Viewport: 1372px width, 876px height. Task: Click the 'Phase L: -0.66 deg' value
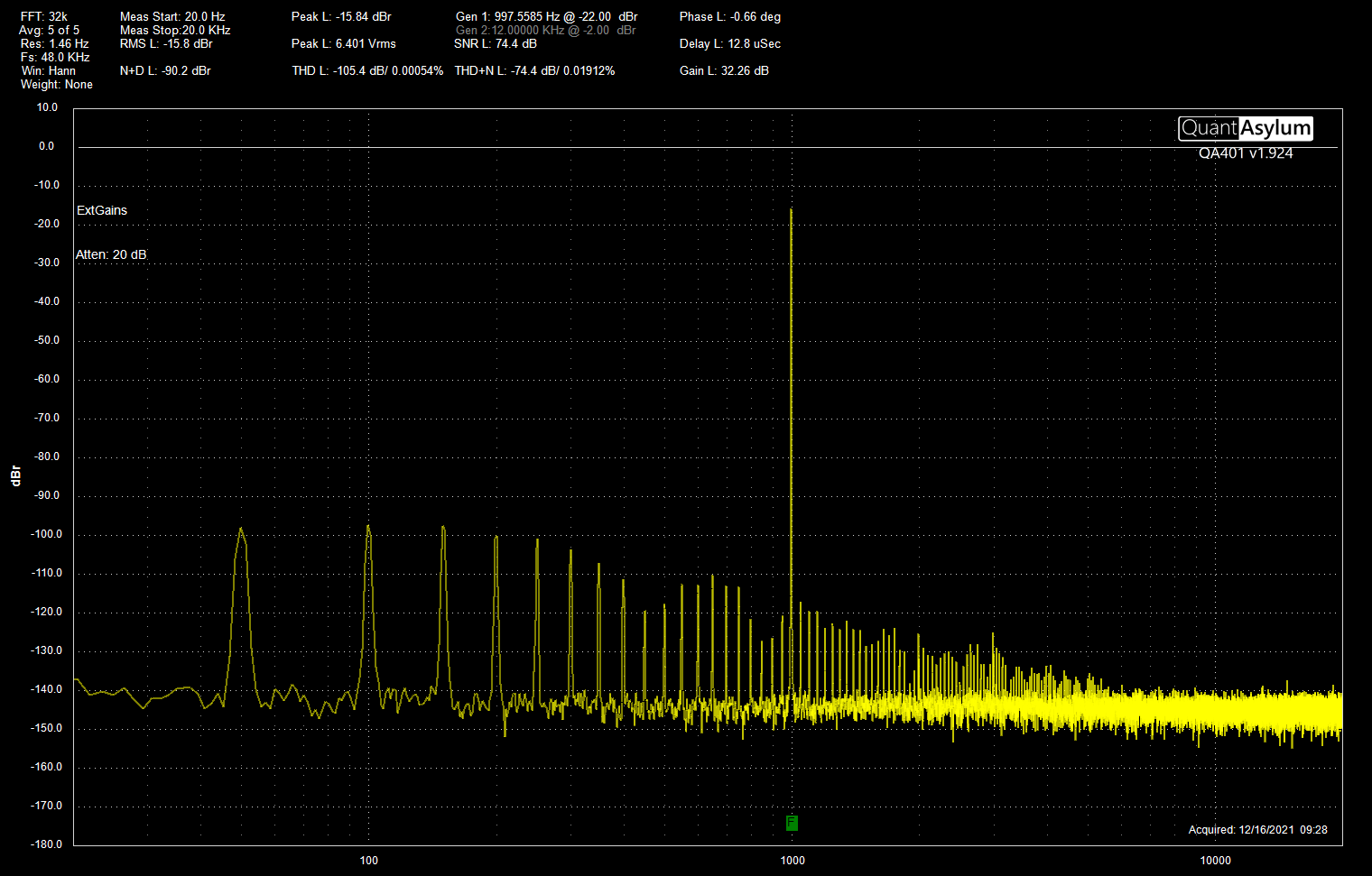(x=730, y=16)
